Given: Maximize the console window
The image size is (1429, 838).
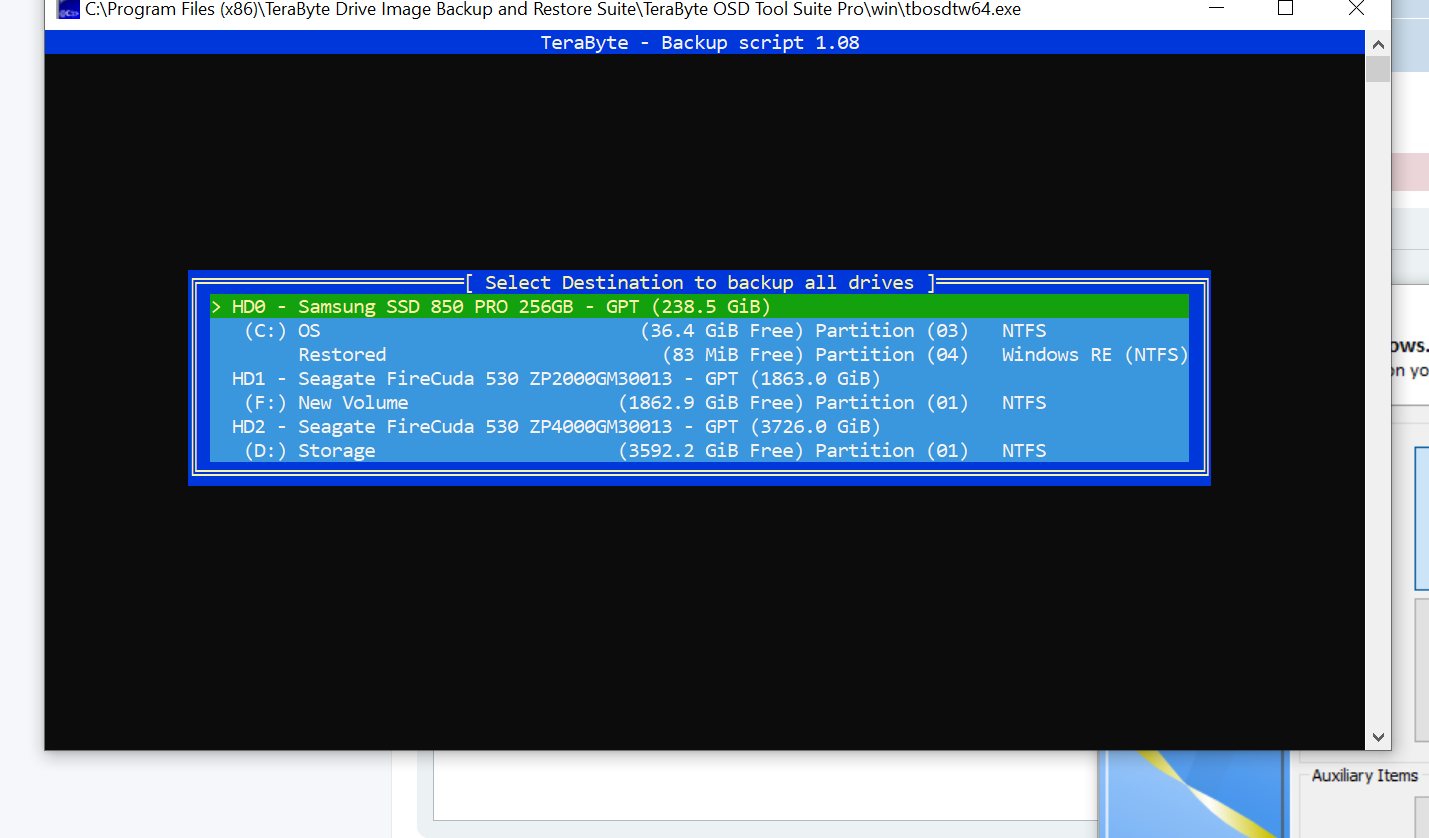Looking at the screenshot, I should [1286, 9].
